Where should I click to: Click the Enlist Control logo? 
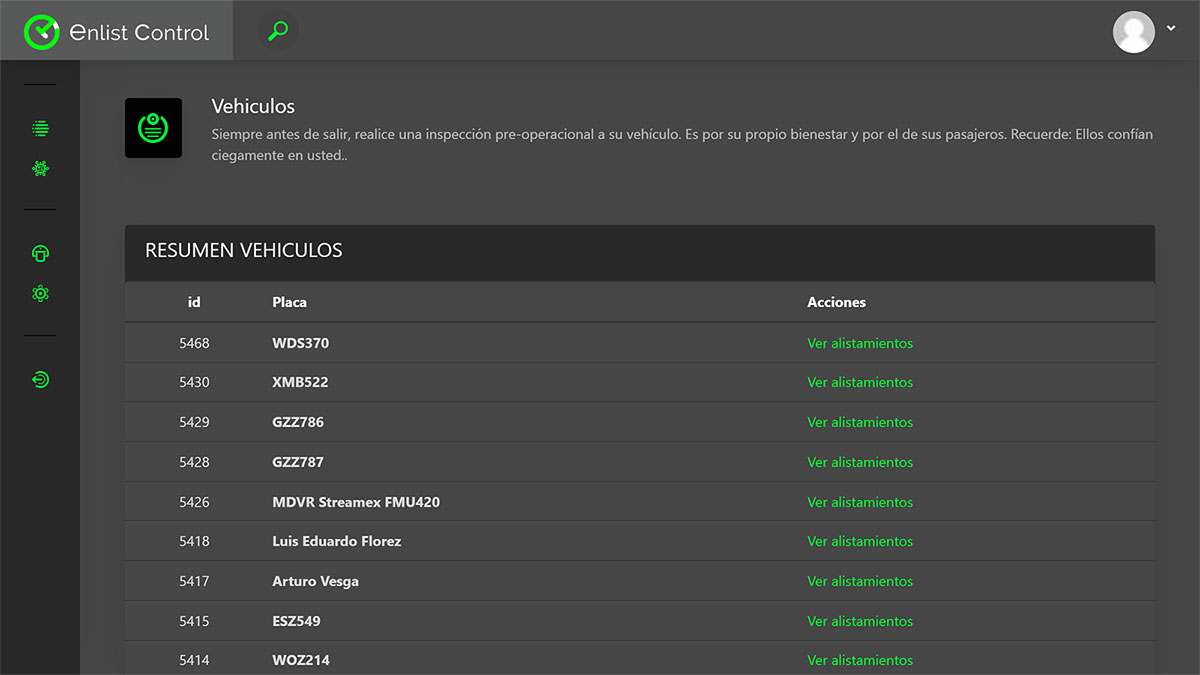[x=117, y=31]
